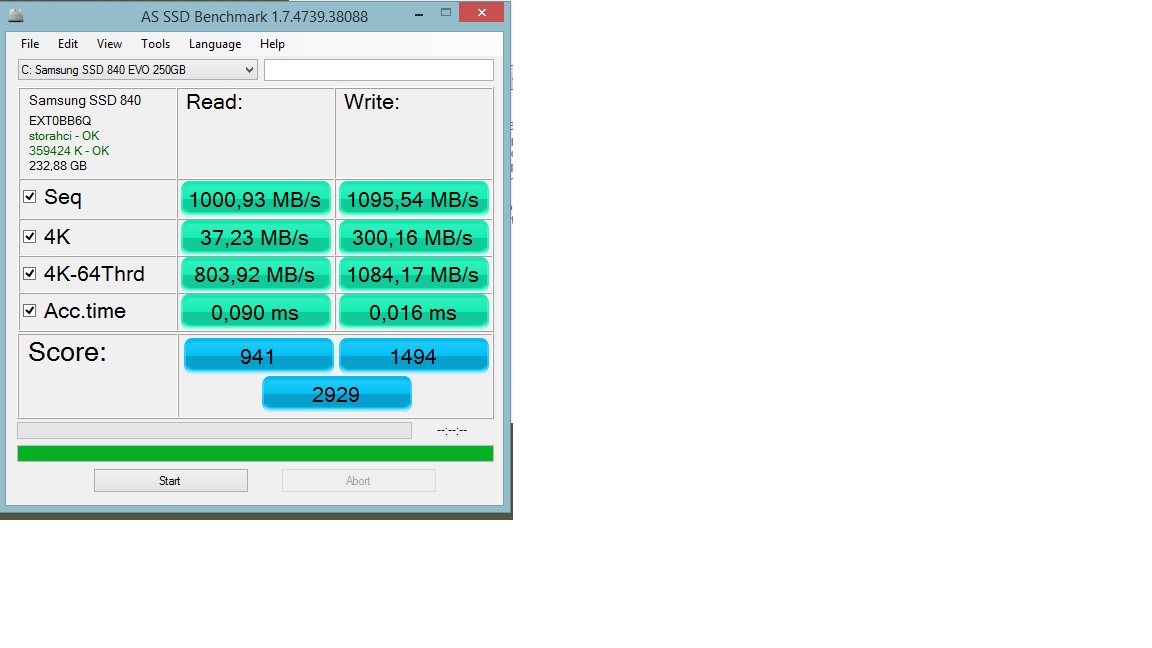Click the green overall progress bar
The image size is (1152, 648).
click(255, 453)
